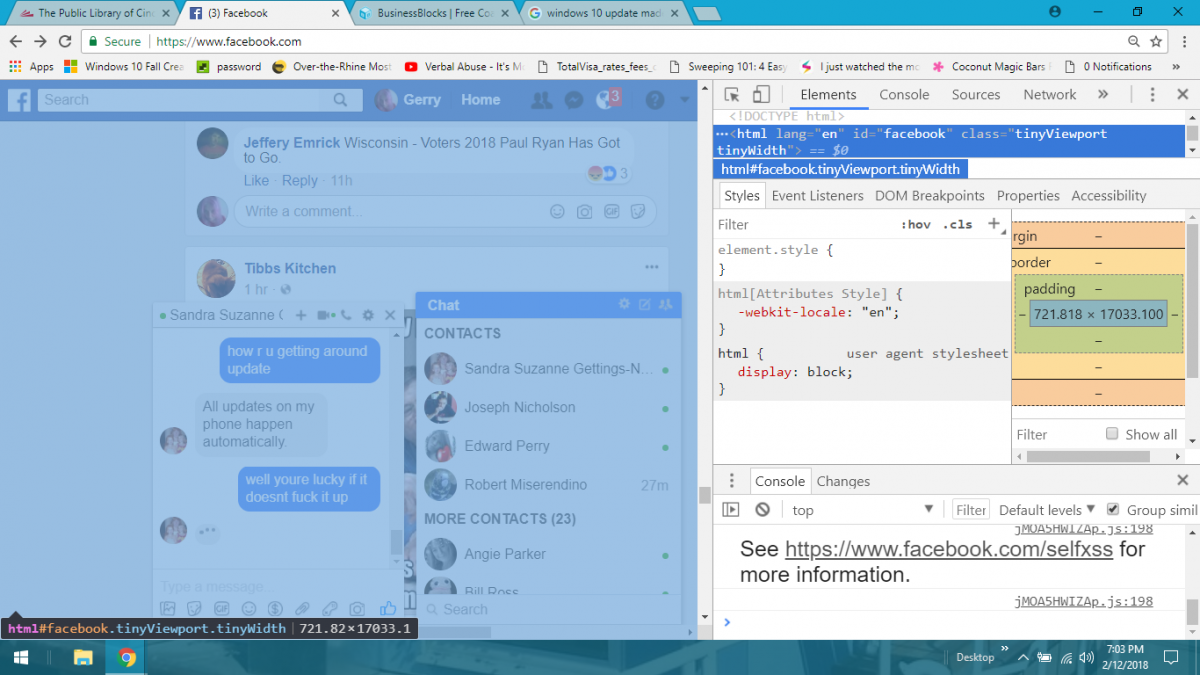The image size is (1200, 675).
Task: Toggle the Show all checkbox
Action: pos(1112,434)
